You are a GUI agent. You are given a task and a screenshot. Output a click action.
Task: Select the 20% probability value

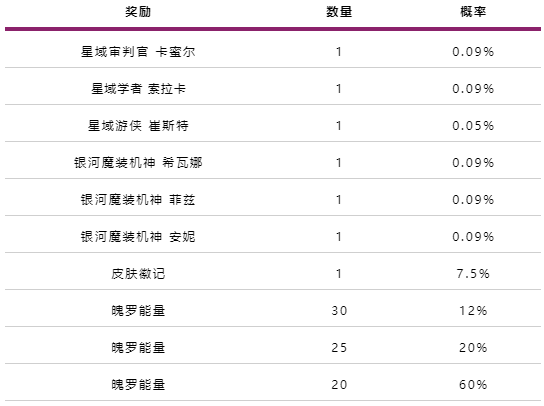pos(473,348)
